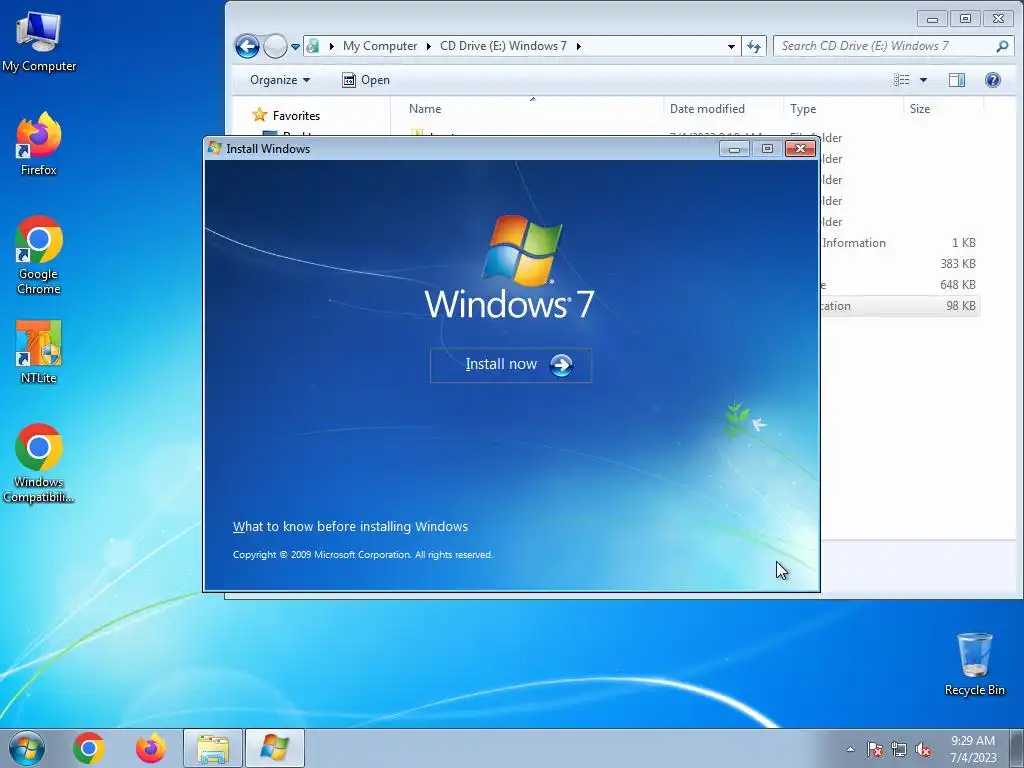Open the Windows Compatibility desktop shortcut
Viewport: 1024px width, 768px height.
click(39, 464)
